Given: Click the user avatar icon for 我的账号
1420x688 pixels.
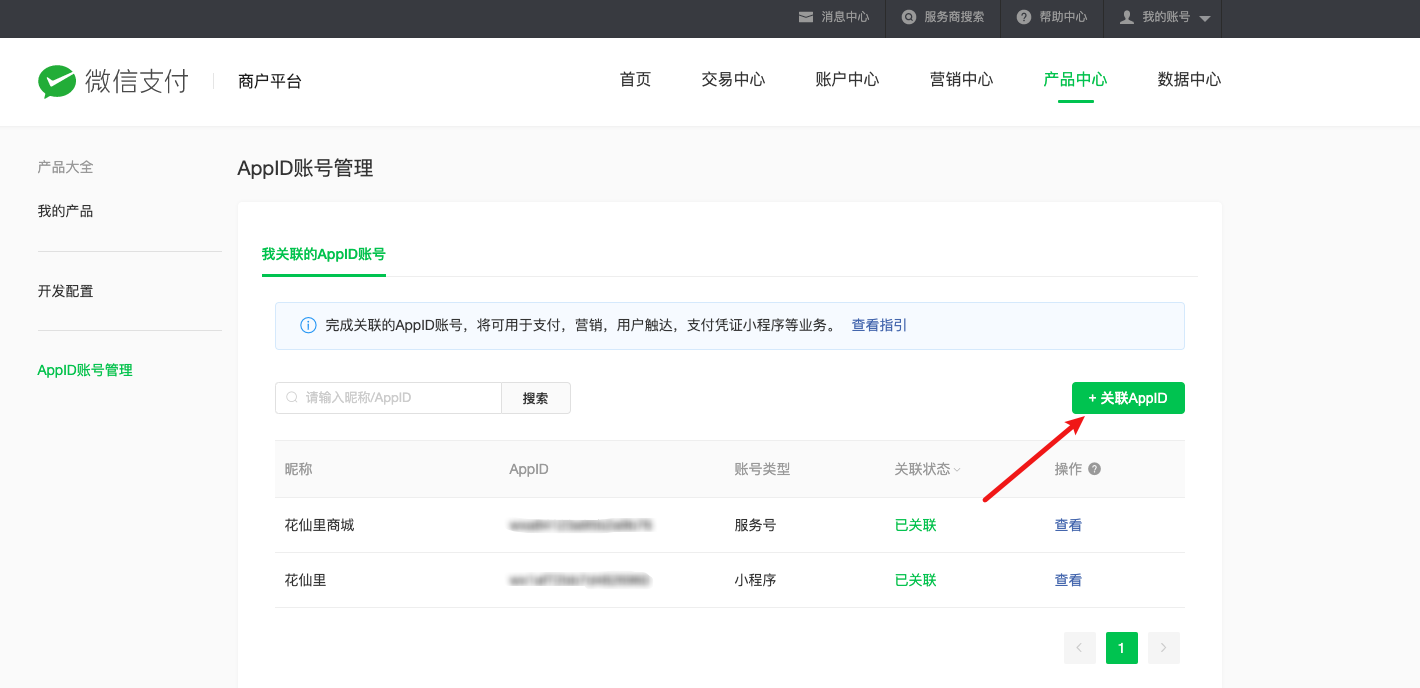Looking at the screenshot, I should pos(1127,17).
